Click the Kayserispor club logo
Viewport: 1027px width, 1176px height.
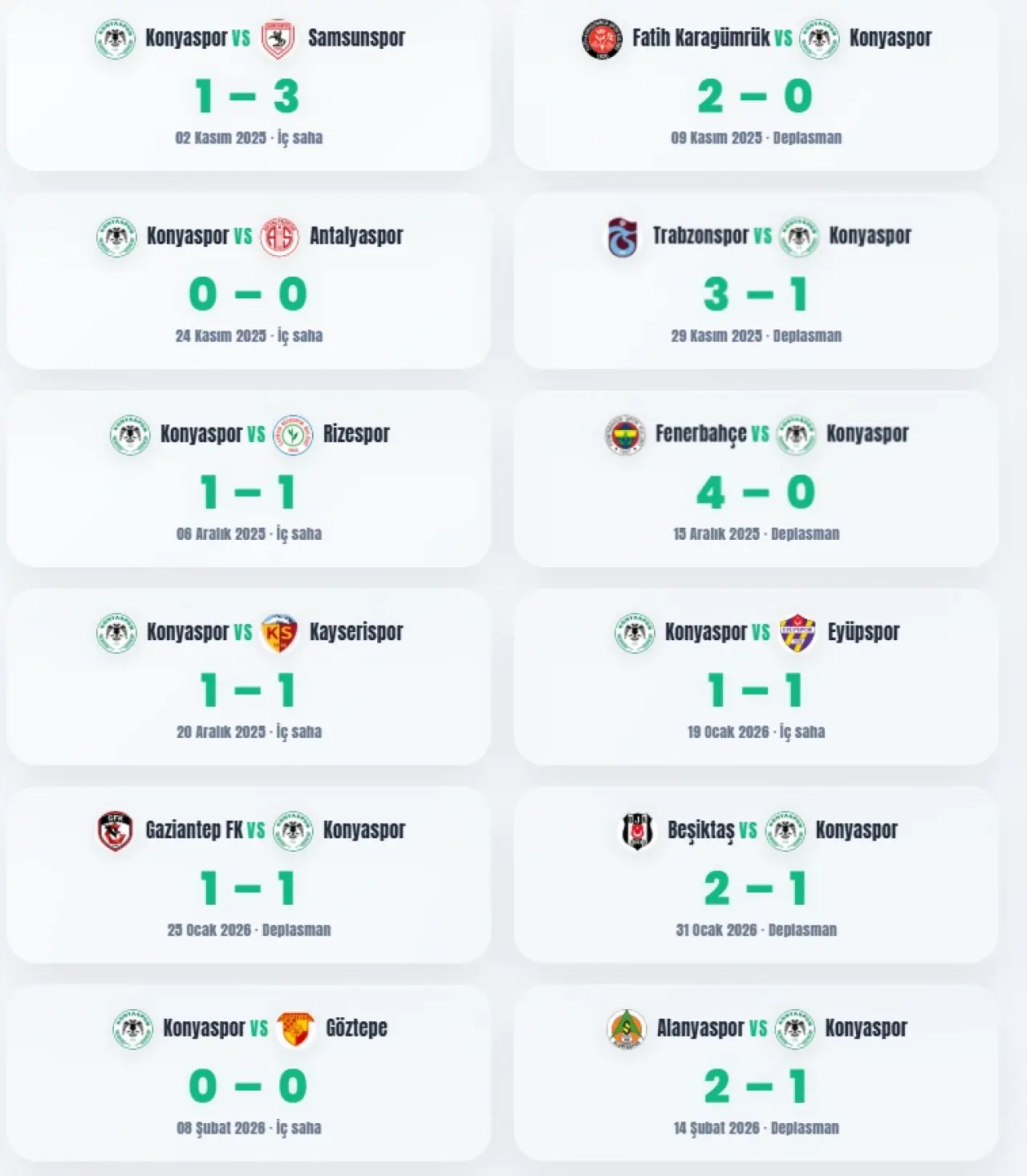[279, 633]
